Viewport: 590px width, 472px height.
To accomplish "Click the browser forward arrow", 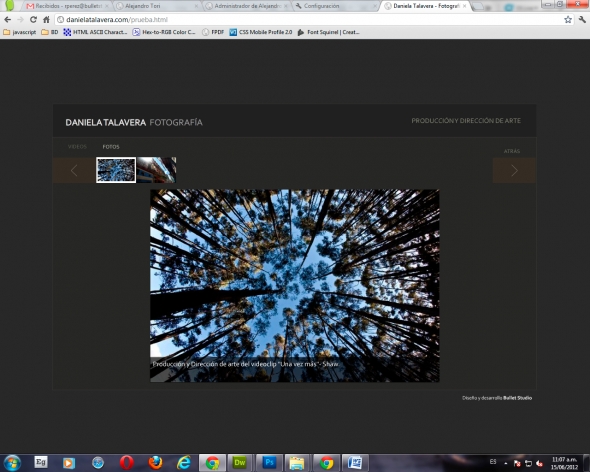I will 20,20.
